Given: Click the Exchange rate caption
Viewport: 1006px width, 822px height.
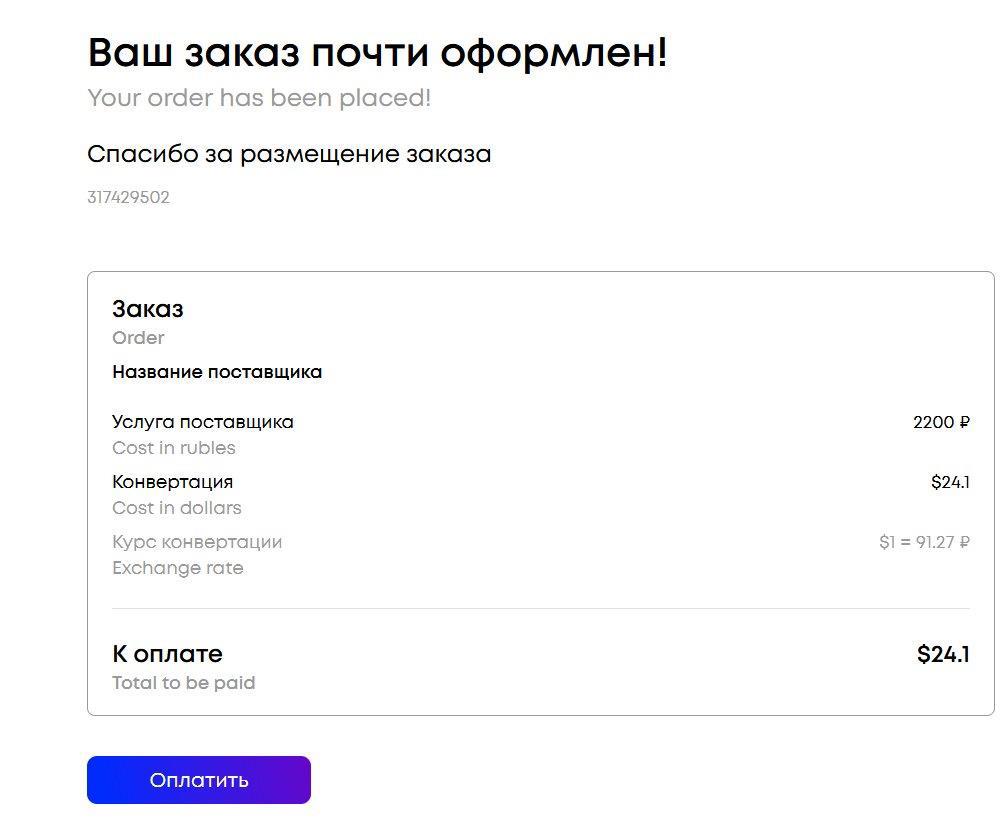Looking at the screenshot, I should (178, 568).
